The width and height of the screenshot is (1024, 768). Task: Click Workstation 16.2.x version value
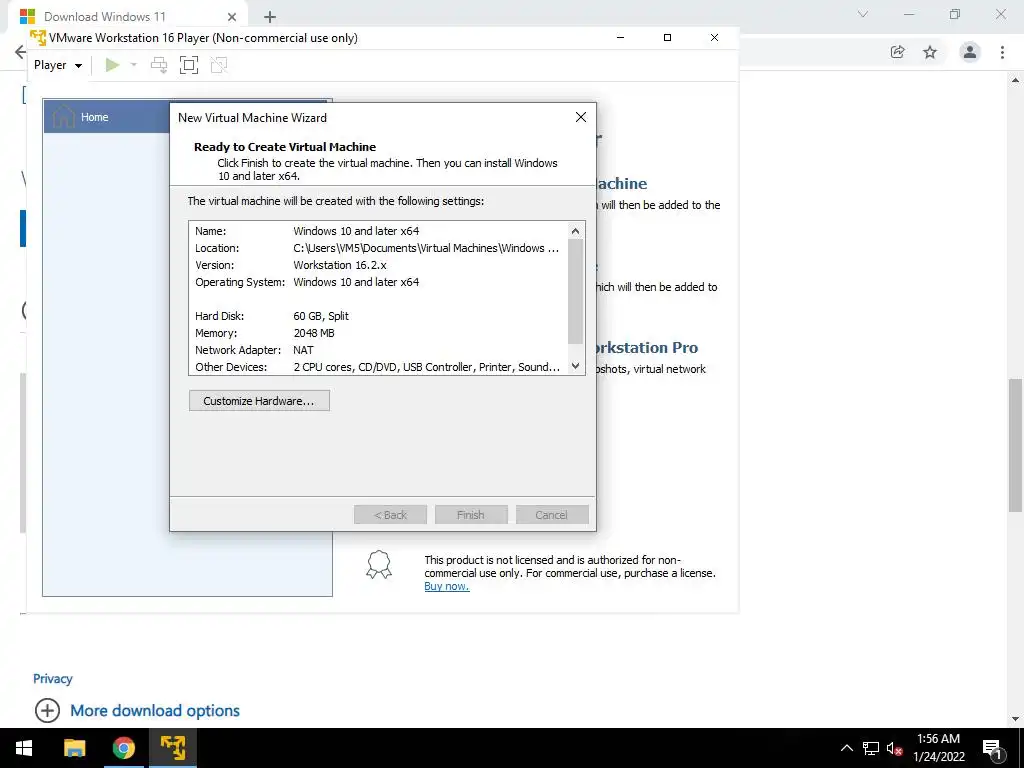pyautogui.click(x=340, y=265)
